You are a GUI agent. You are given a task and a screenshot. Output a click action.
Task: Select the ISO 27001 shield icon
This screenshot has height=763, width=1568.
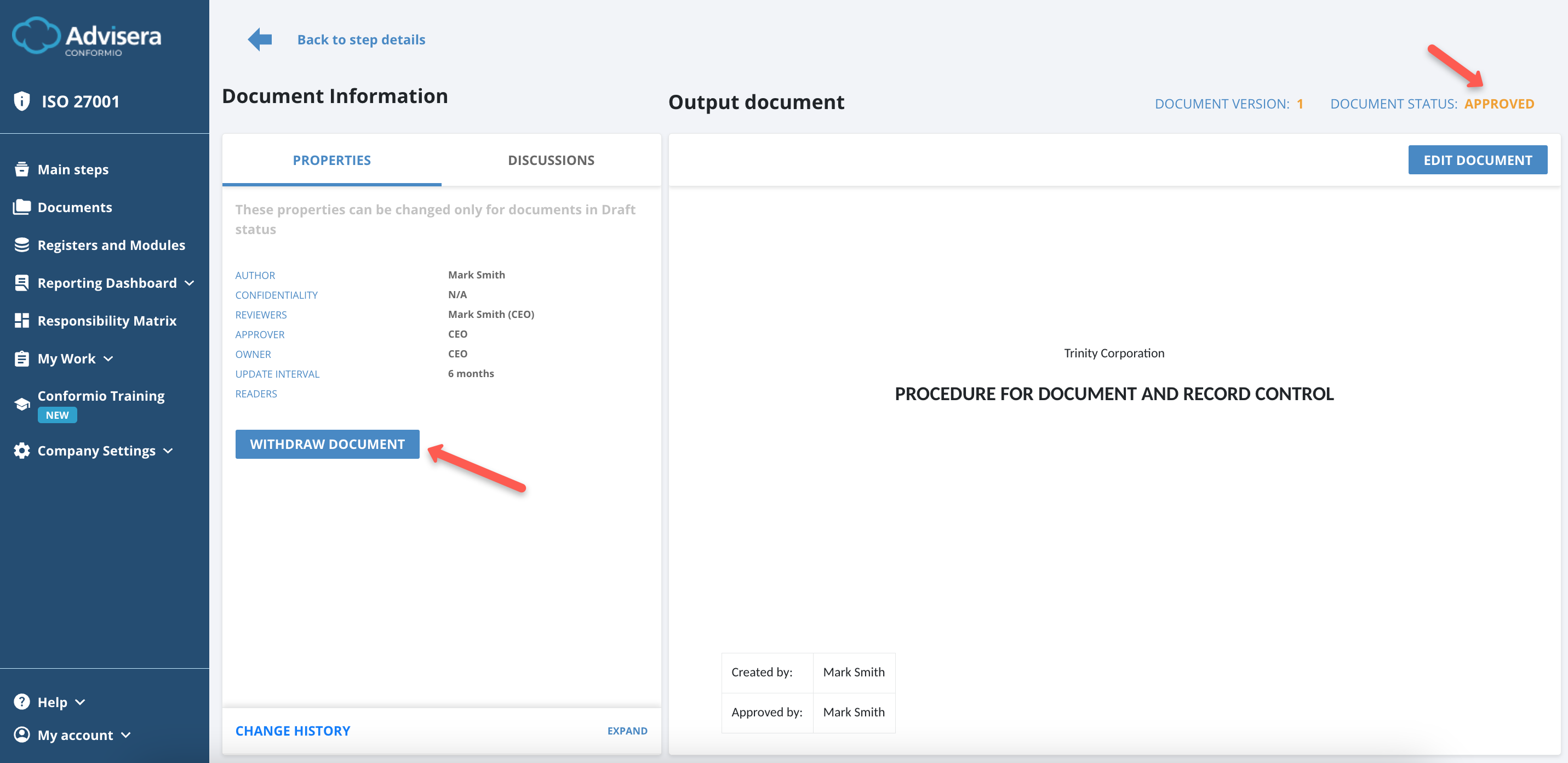(21, 100)
